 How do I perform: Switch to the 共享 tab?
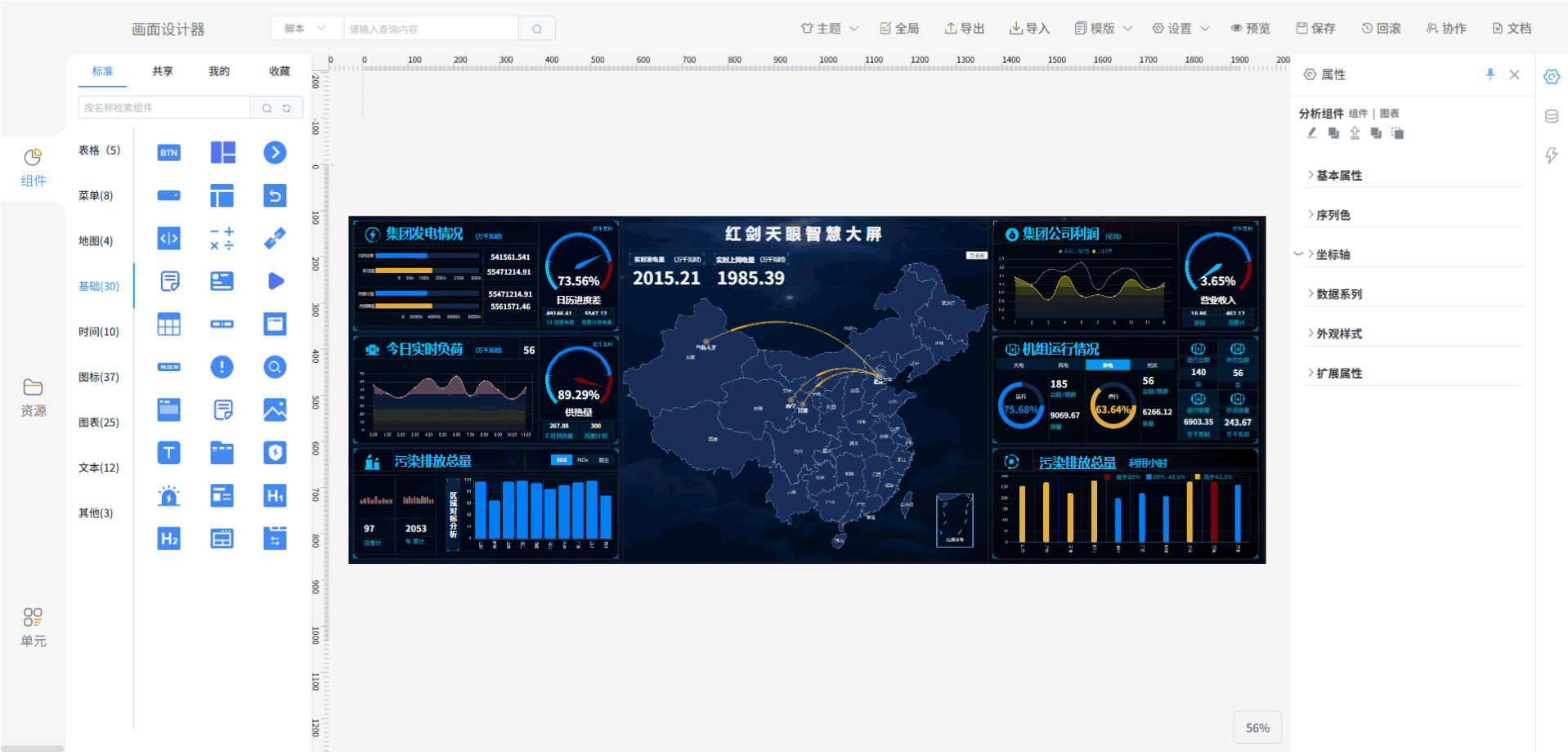coord(163,71)
